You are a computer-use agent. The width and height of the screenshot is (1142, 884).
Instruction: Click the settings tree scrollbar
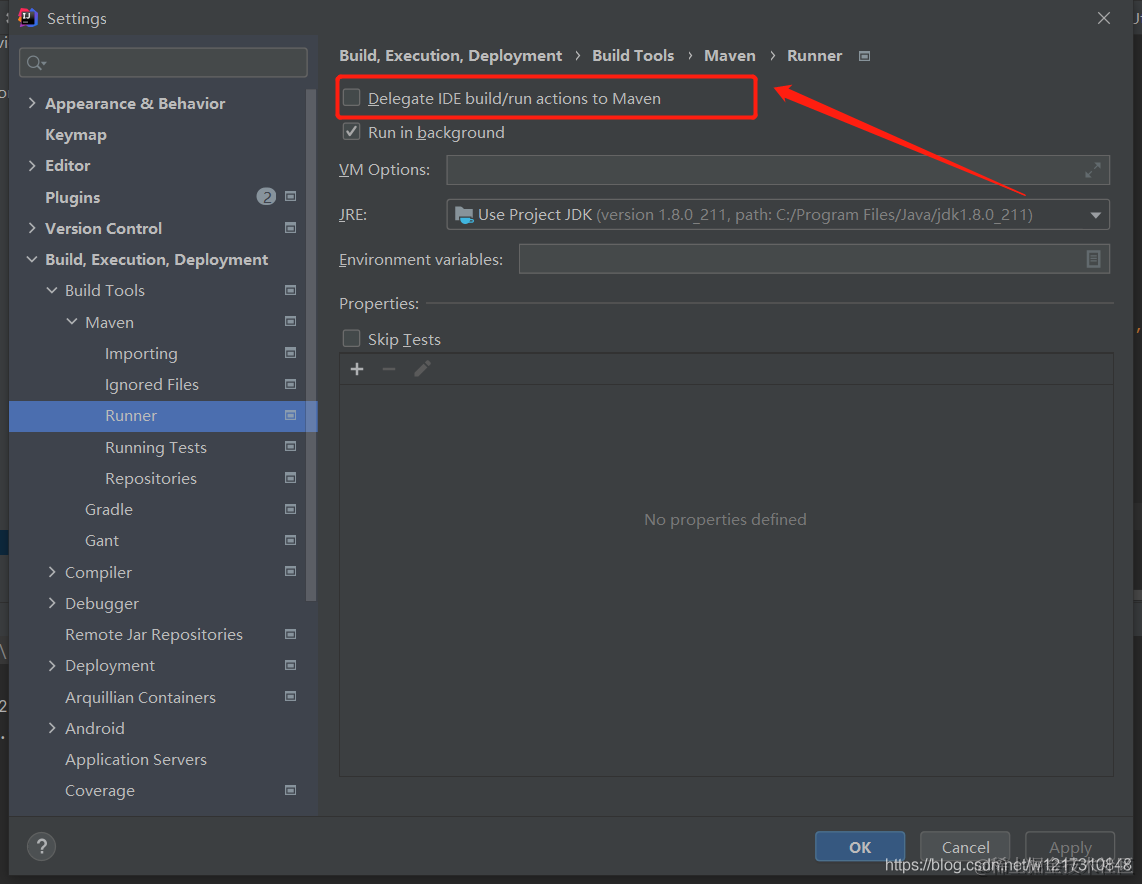tap(311, 345)
